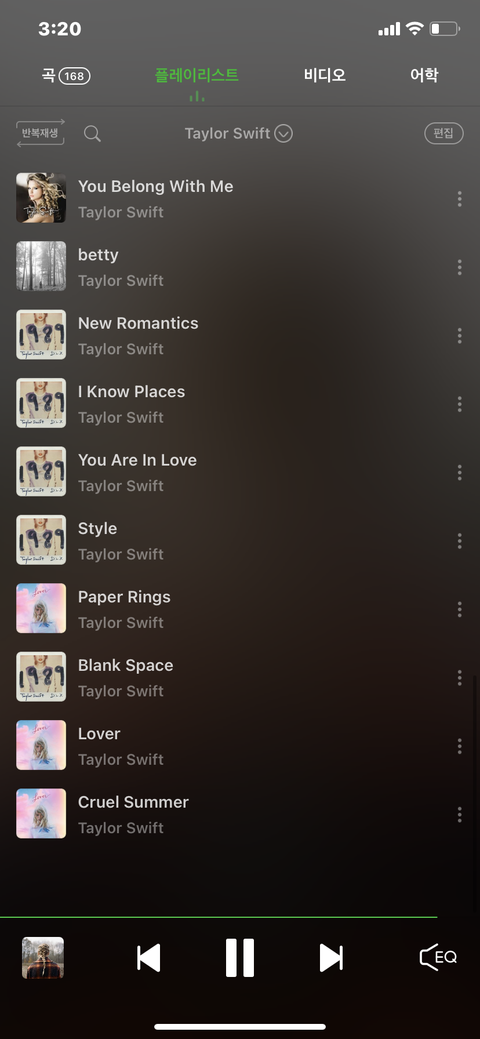Image resolution: width=480 pixels, height=1039 pixels.
Task: Open the 어학 tab
Action: coord(424,75)
